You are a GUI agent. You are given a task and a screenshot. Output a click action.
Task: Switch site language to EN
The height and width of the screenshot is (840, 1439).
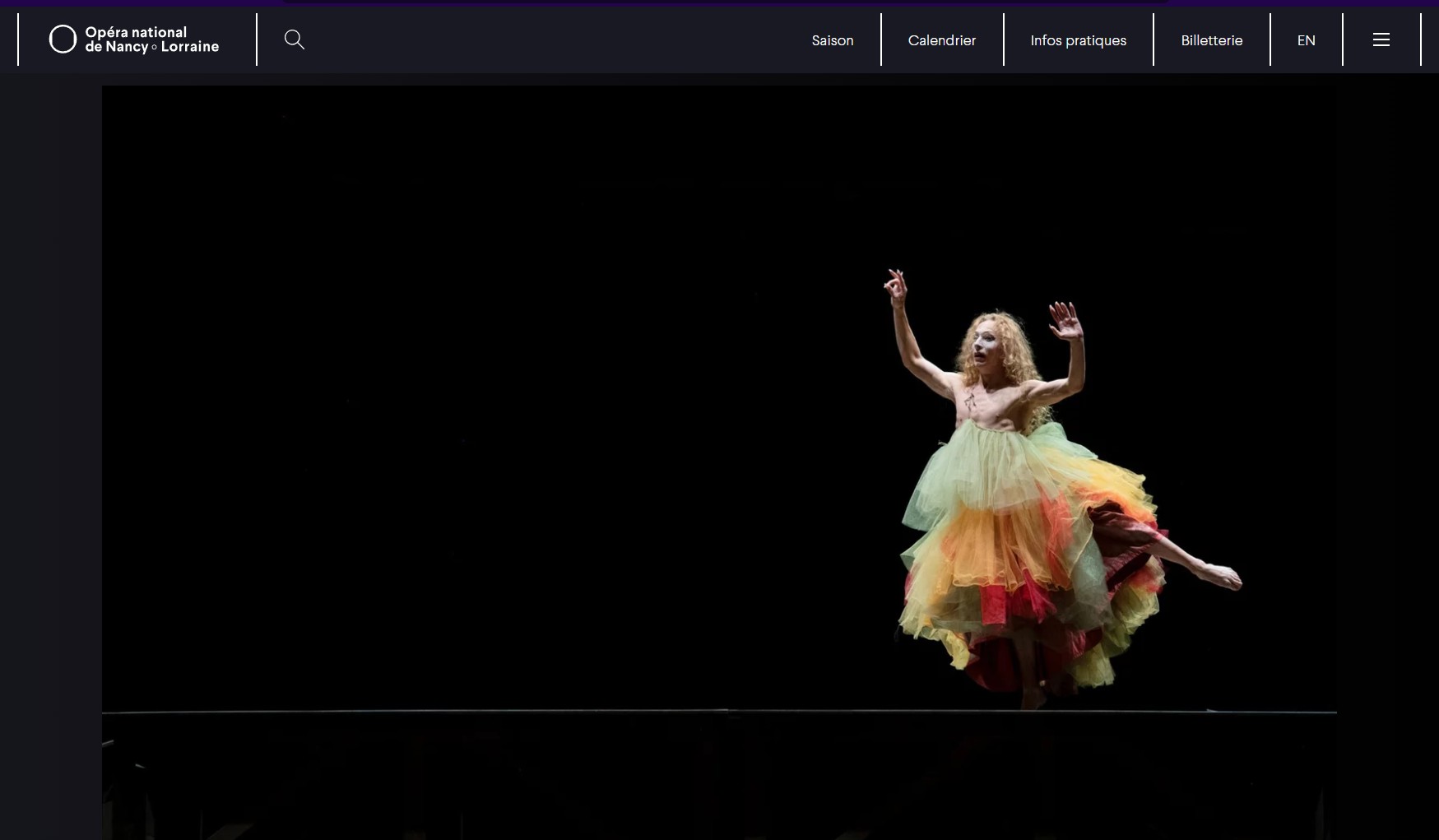(x=1306, y=40)
